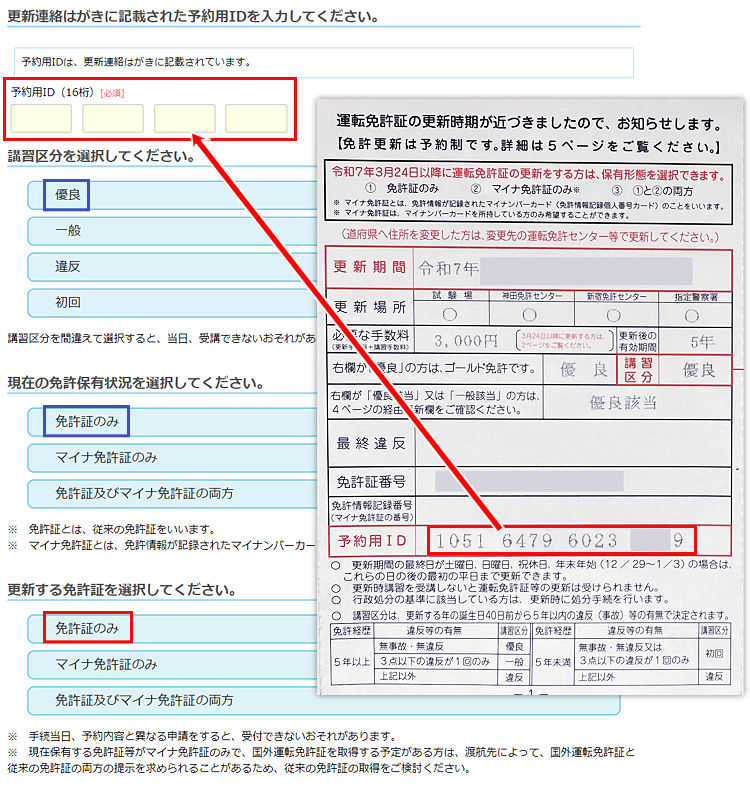750x788 pixels.
Task: Select マイナ免許証のみ under 現在の免許保有状況
Action: 106,457
